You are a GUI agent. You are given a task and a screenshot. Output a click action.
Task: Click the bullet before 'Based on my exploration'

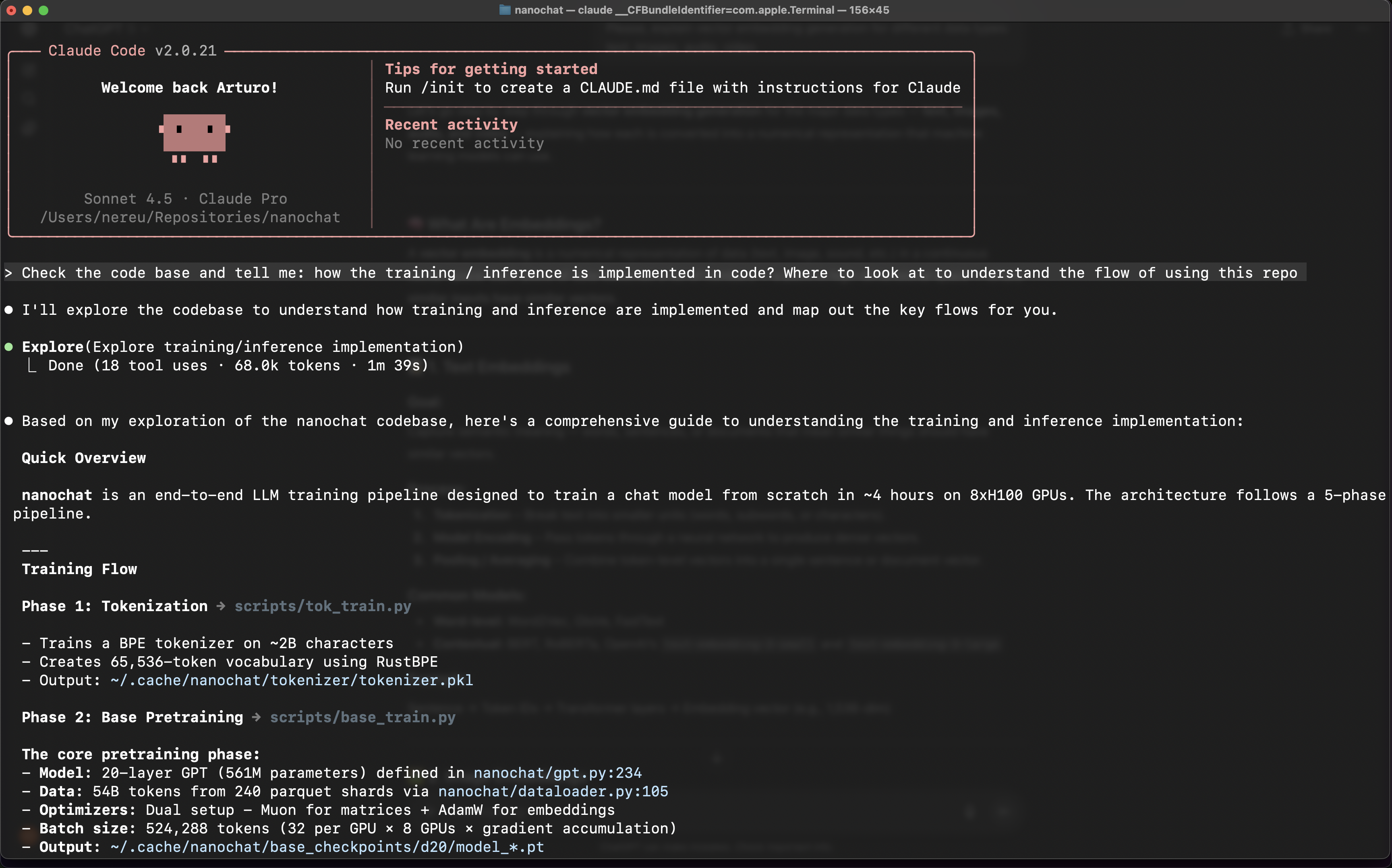click(x=9, y=421)
